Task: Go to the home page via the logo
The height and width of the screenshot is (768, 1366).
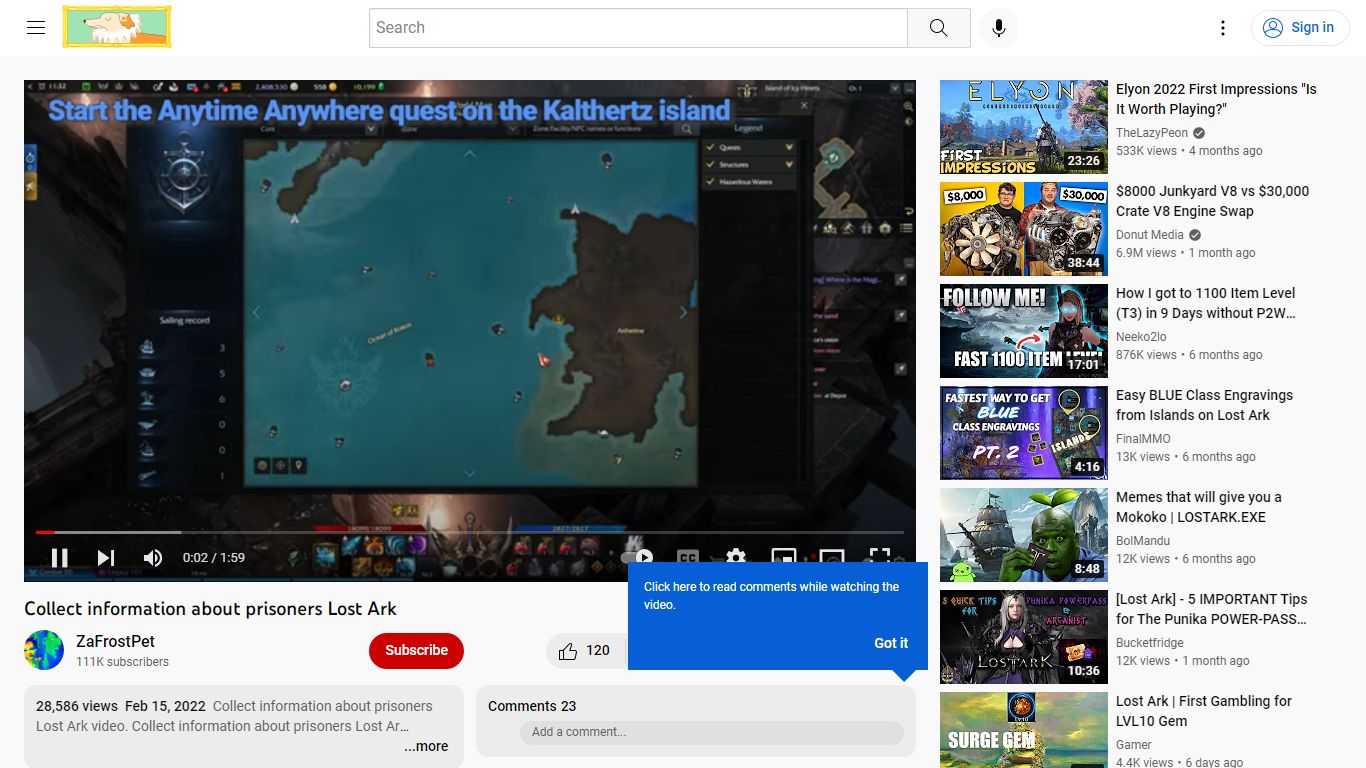Action: (x=117, y=27)
